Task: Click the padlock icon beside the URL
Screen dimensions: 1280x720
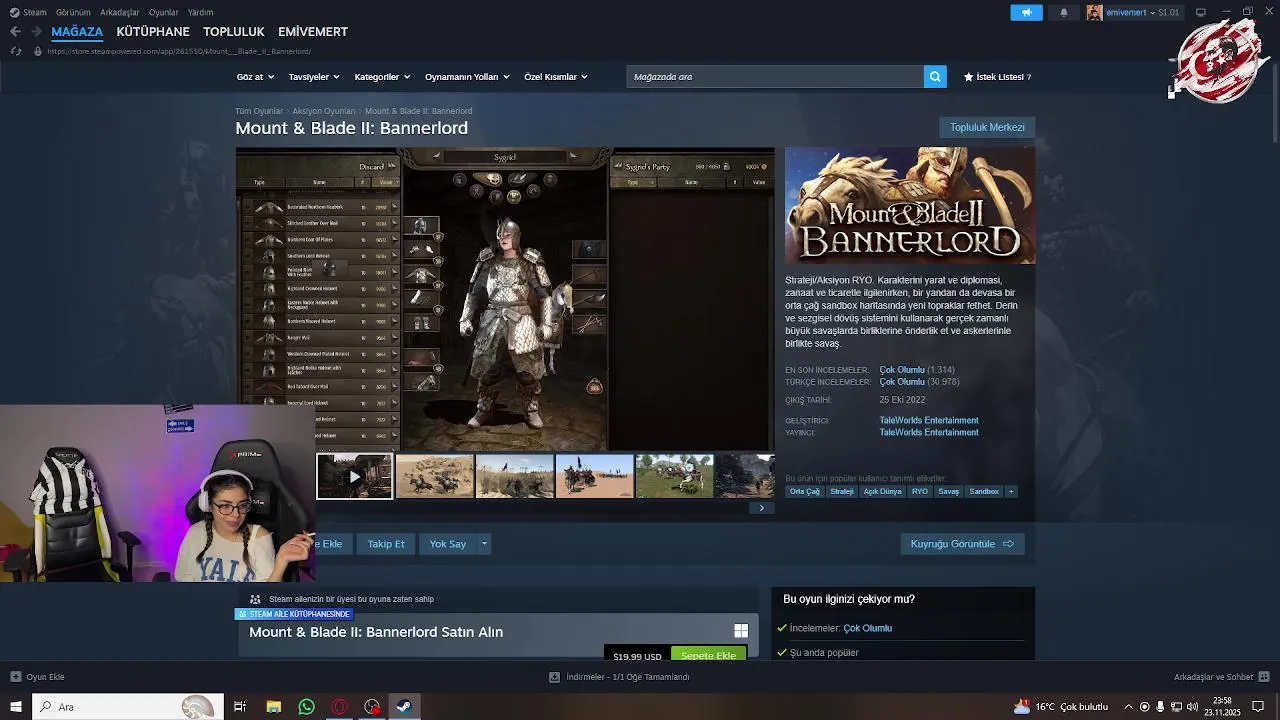Action: point(38,51)
